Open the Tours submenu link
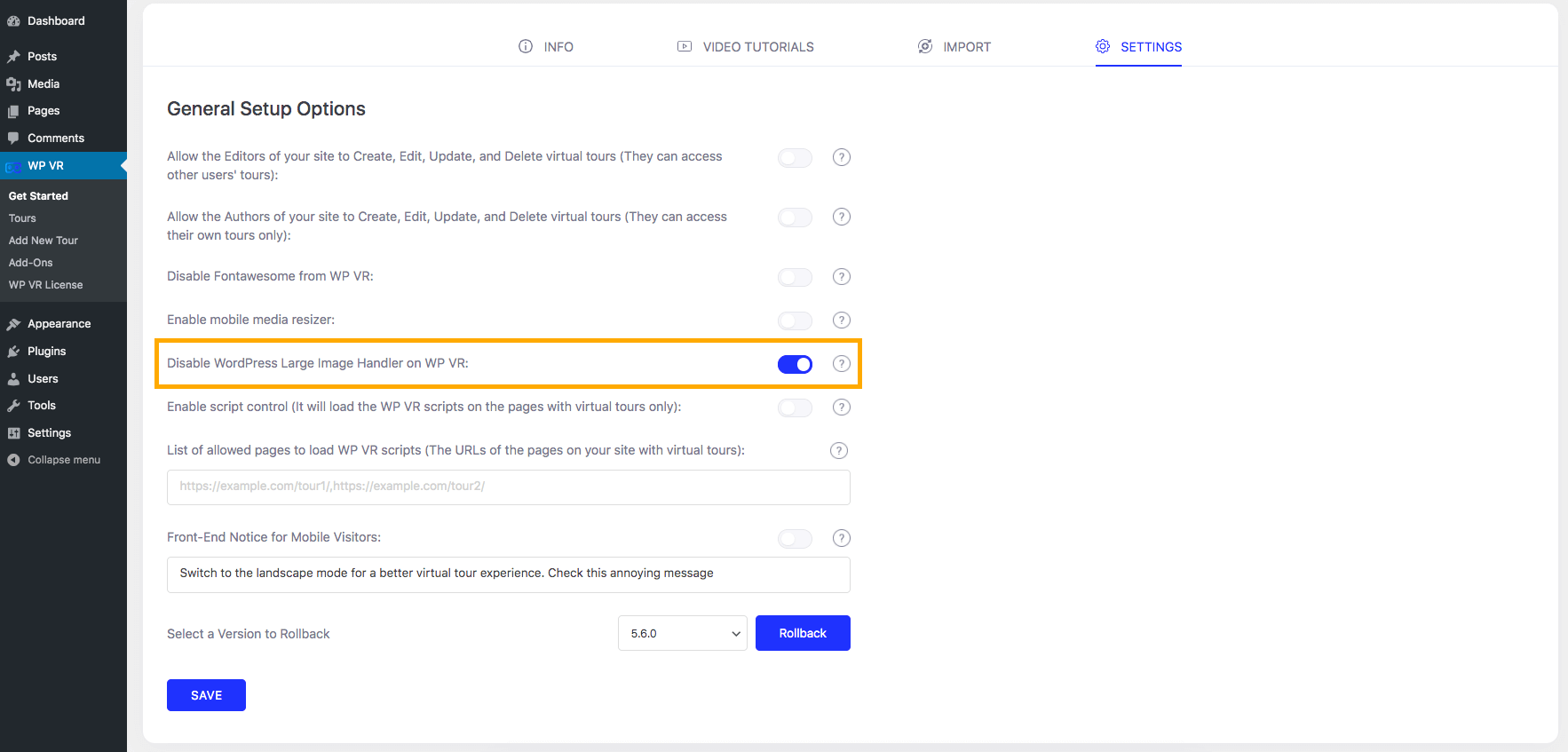This screenshot has height=752, width=1568. (x=22, y=218)
